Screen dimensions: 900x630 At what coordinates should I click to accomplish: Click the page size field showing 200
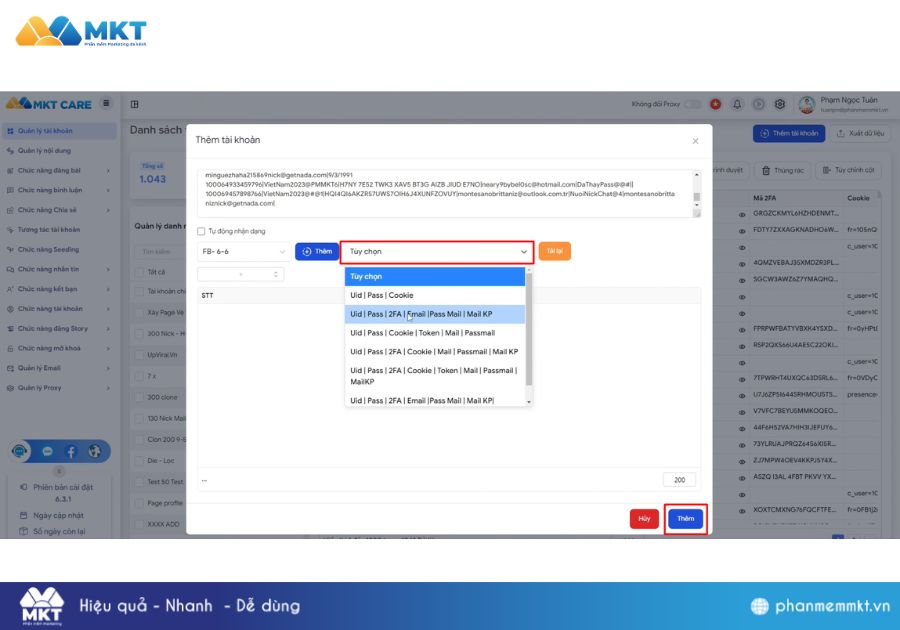(x=679, y=480)
